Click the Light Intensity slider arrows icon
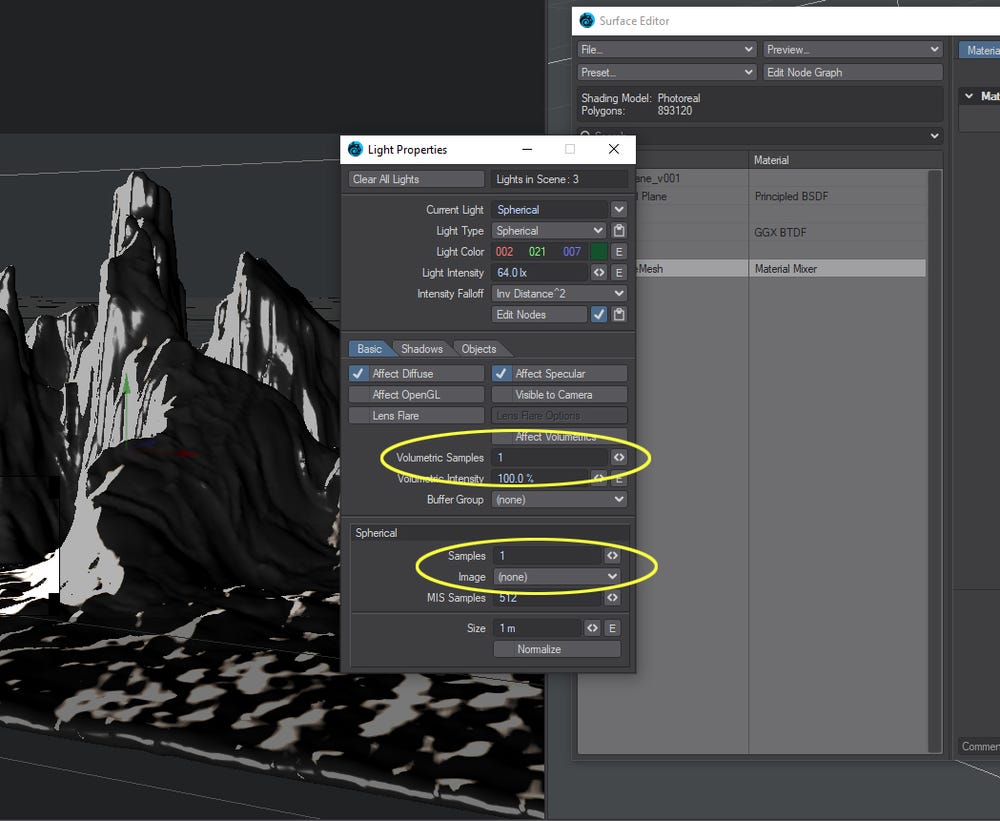Screen dimensions: 1000x821 (x=599, y=273)
